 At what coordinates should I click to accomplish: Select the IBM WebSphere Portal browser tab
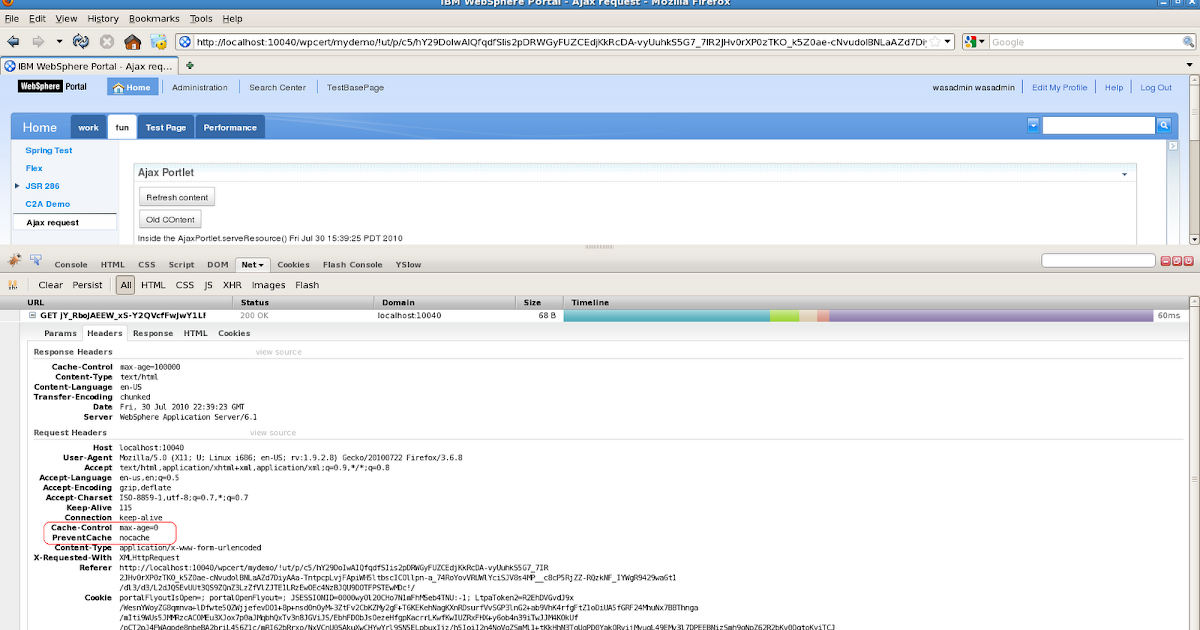pyautogui.click(x=89, y=66)
